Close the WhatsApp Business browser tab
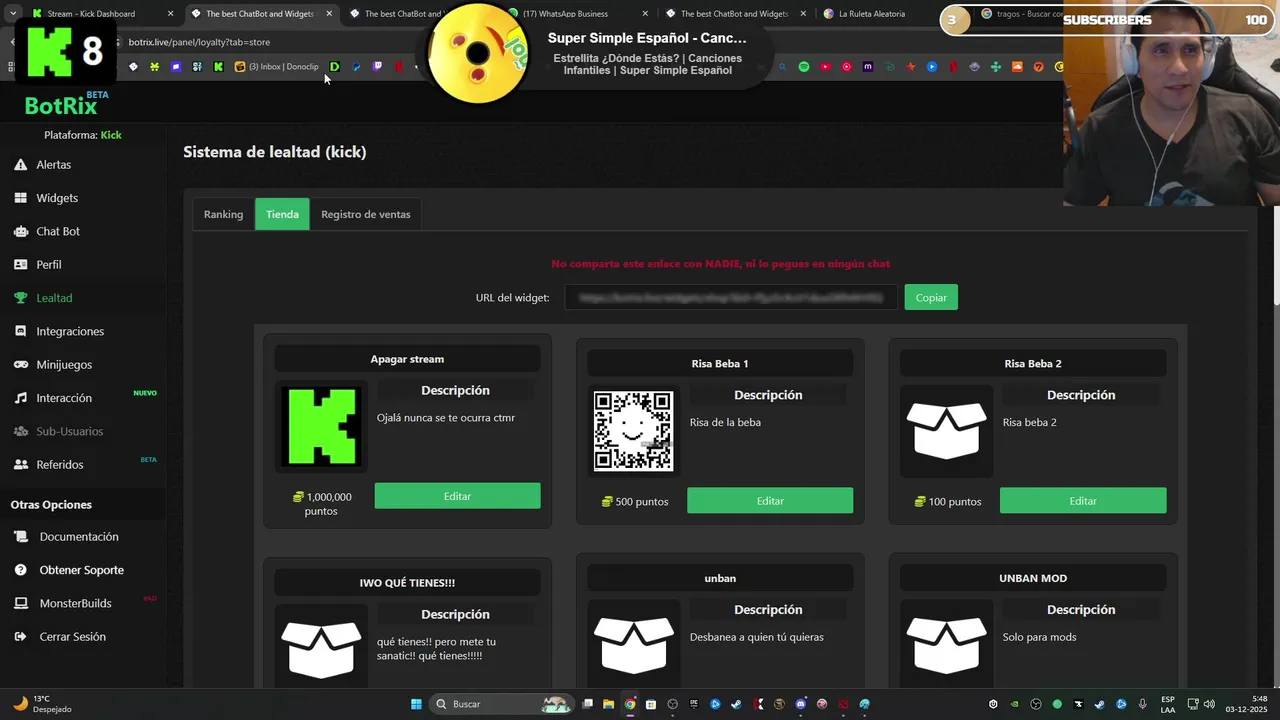This screenshot has height=720, width=1280. click(x=644, y=14)
